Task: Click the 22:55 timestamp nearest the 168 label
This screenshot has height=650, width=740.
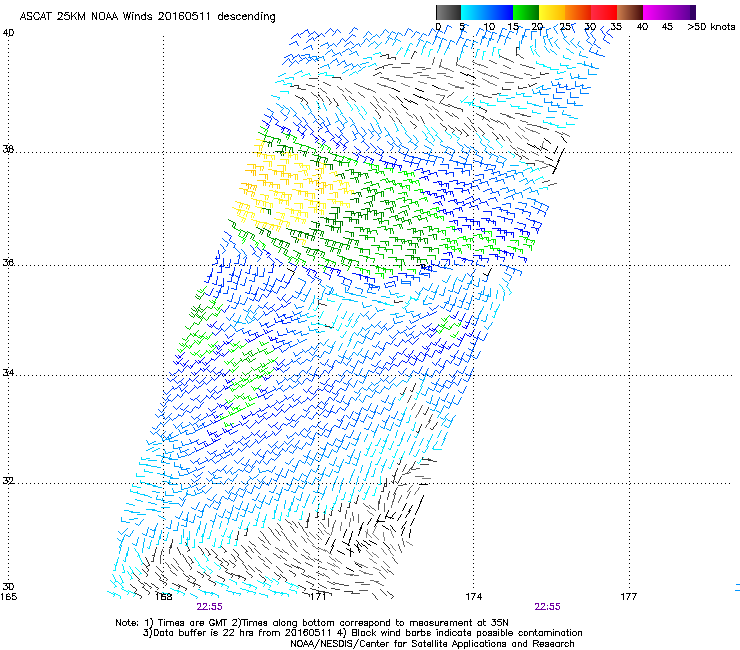Action: [x=210, y=607]
